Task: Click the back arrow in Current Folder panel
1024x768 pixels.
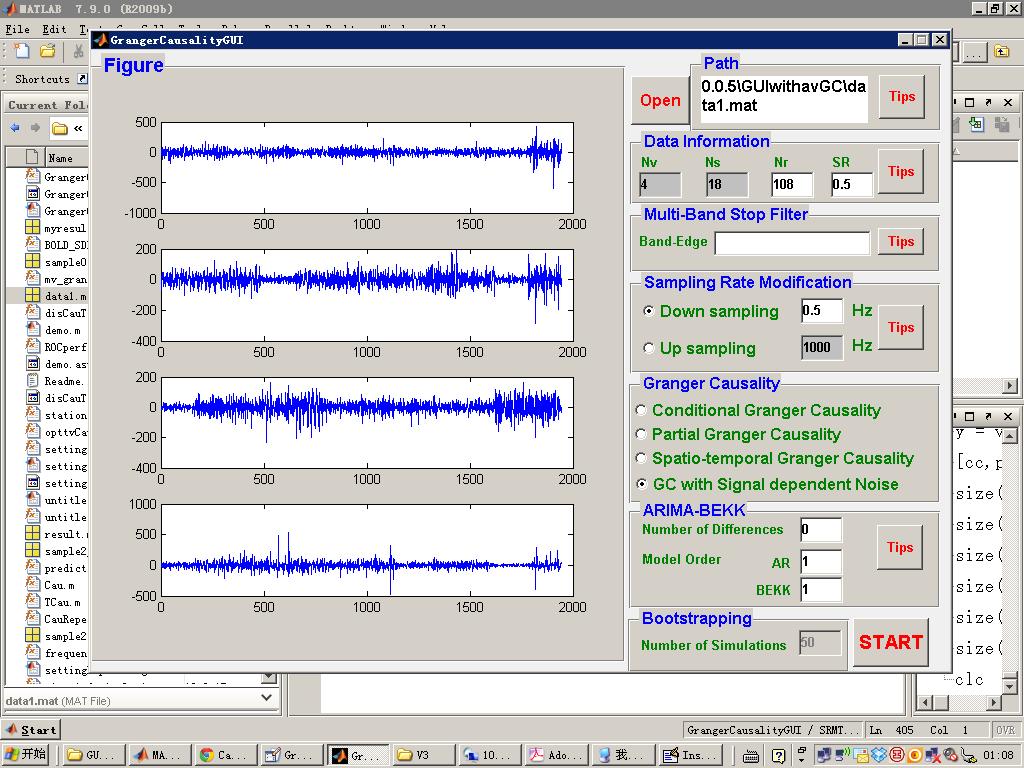Action: 15,128
